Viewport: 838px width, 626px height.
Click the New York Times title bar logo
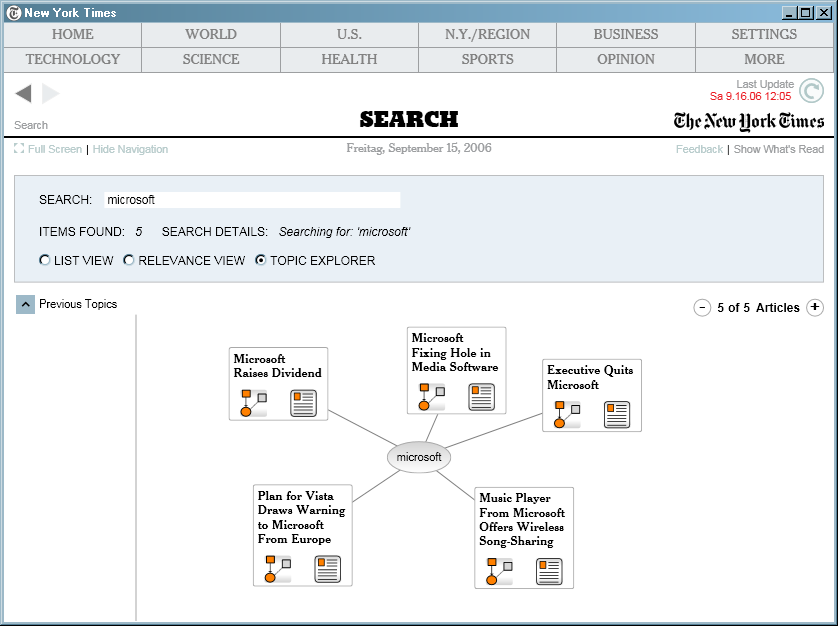tap(14, 13)
